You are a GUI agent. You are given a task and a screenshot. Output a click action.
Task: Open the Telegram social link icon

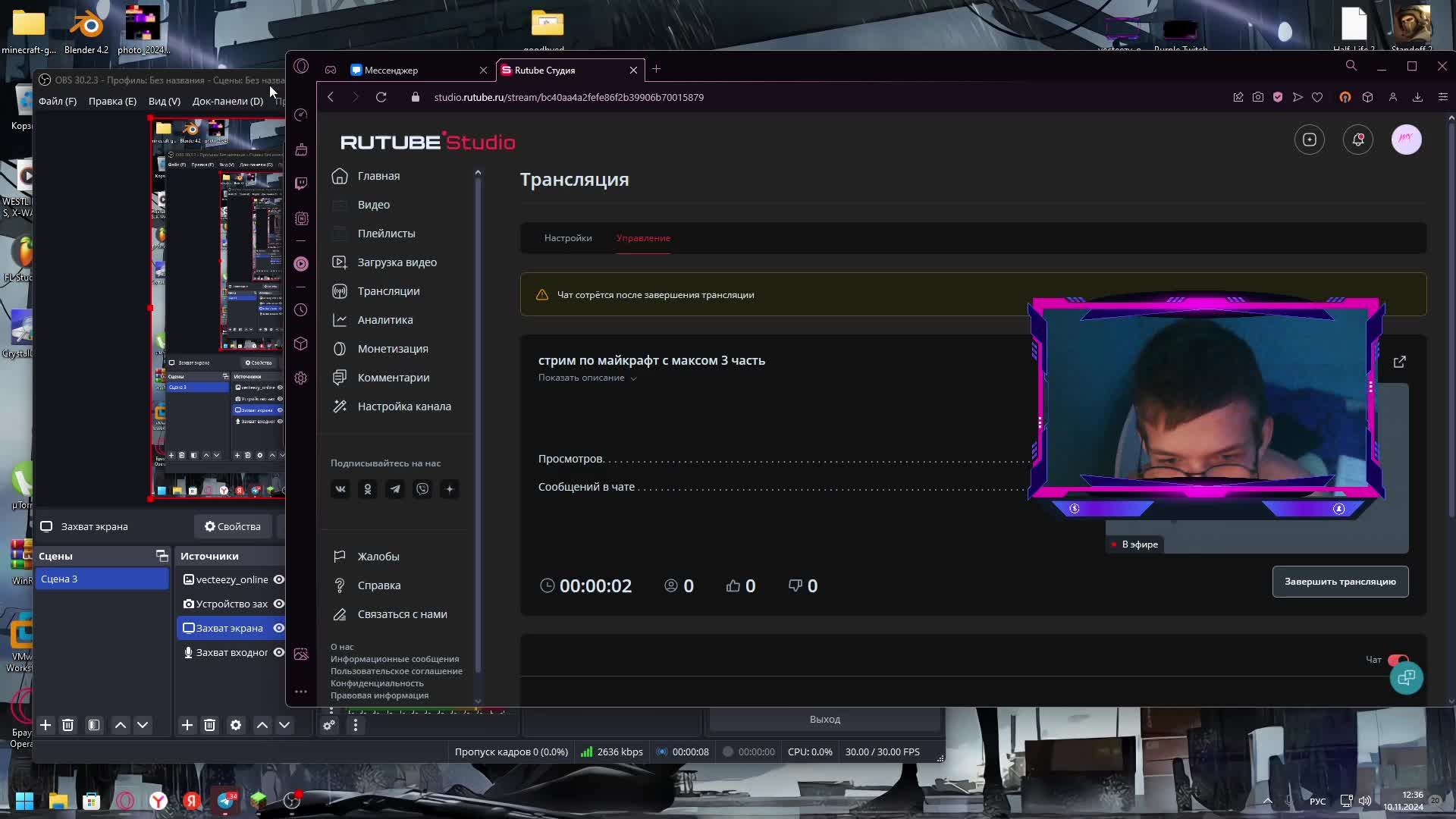click(395, 489)
